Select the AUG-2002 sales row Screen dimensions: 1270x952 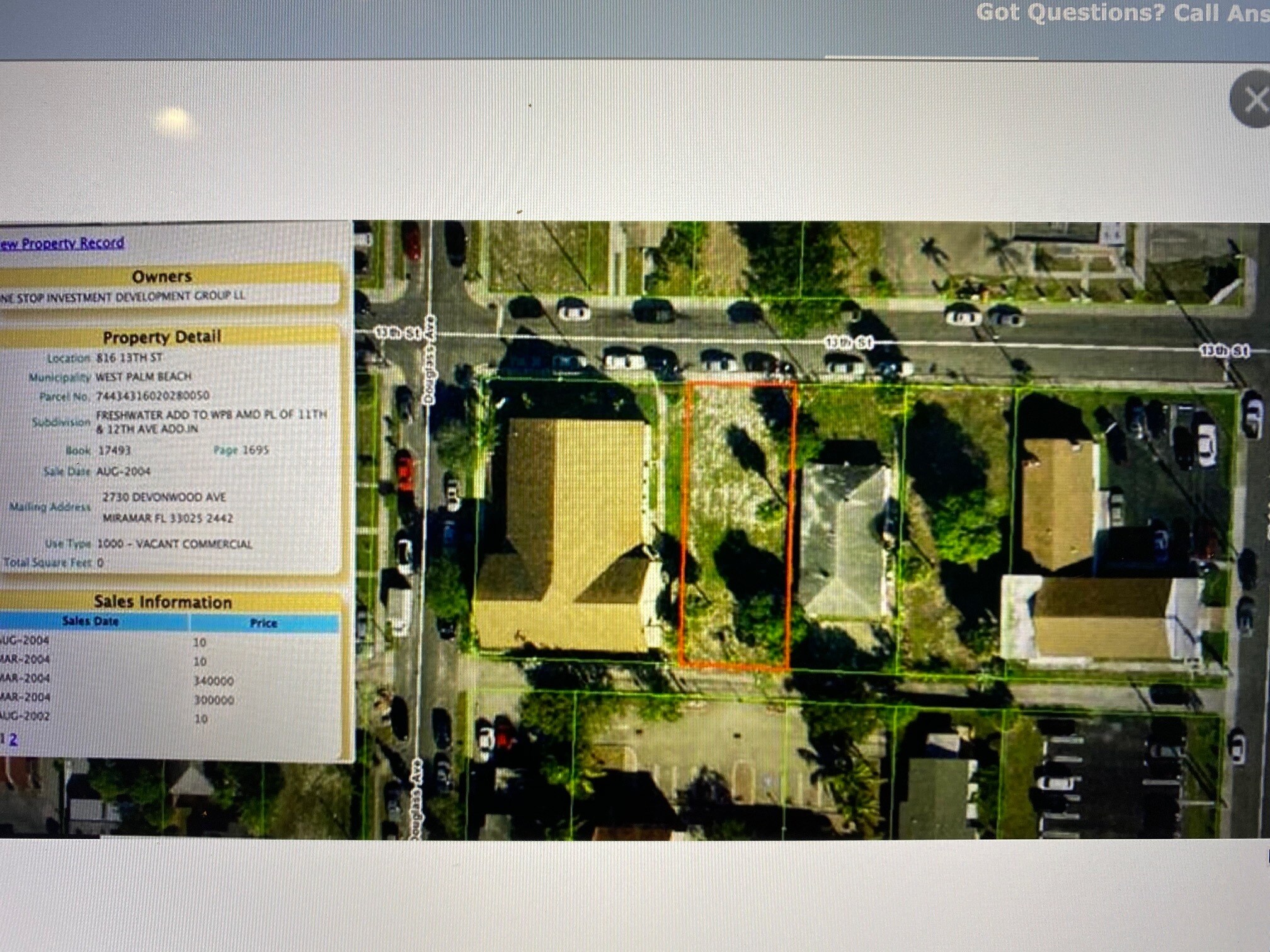tap(25, 717)
